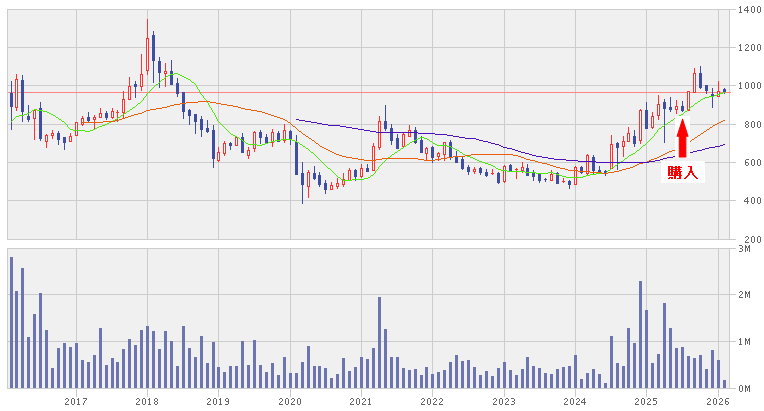The height and width of the screenshot is (411, 764).
Task: Click the red 購入 label
Action: (684, 173)
